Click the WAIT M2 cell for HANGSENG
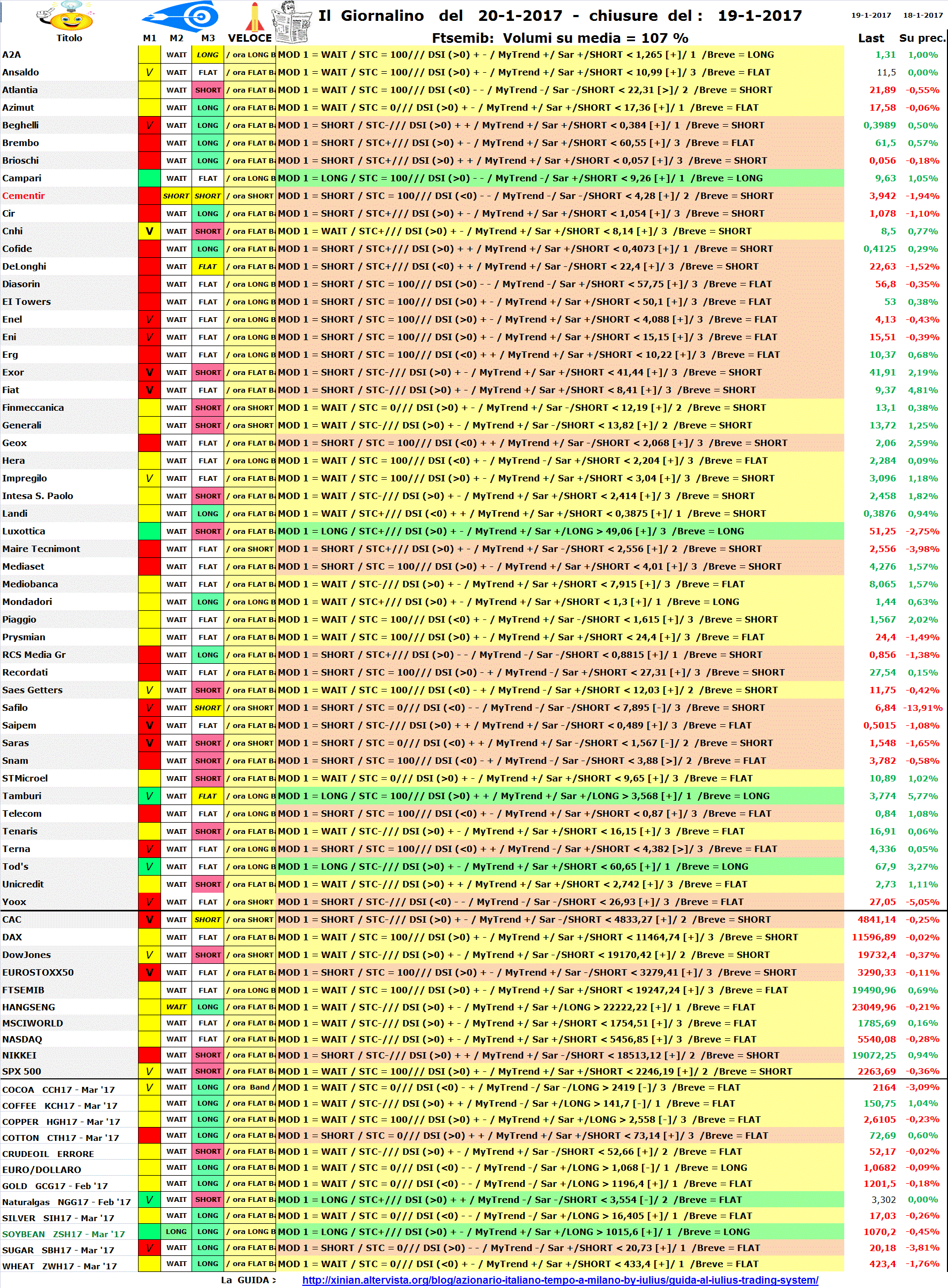 [176, 1007]
